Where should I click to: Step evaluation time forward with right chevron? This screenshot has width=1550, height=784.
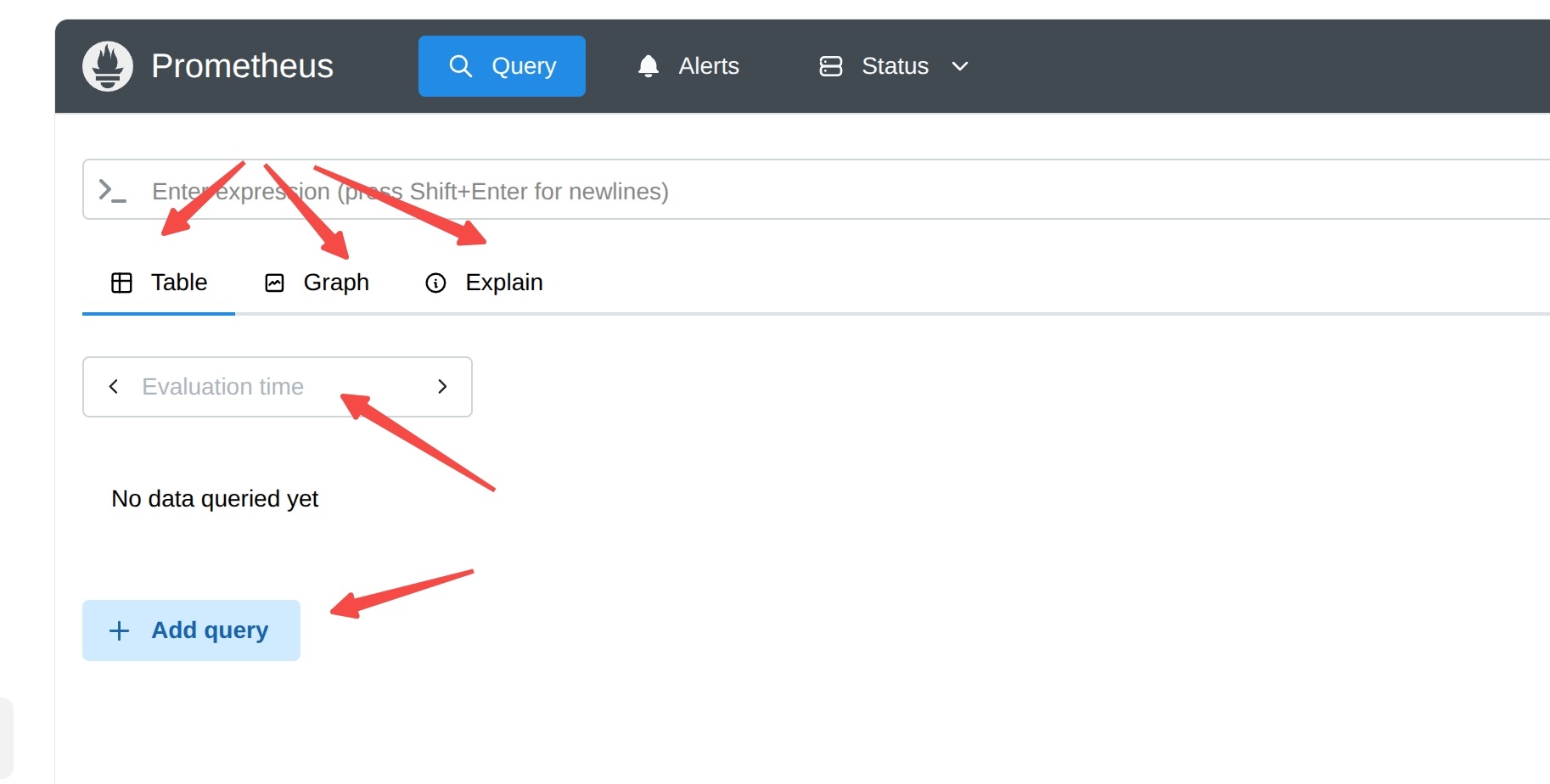442,387
